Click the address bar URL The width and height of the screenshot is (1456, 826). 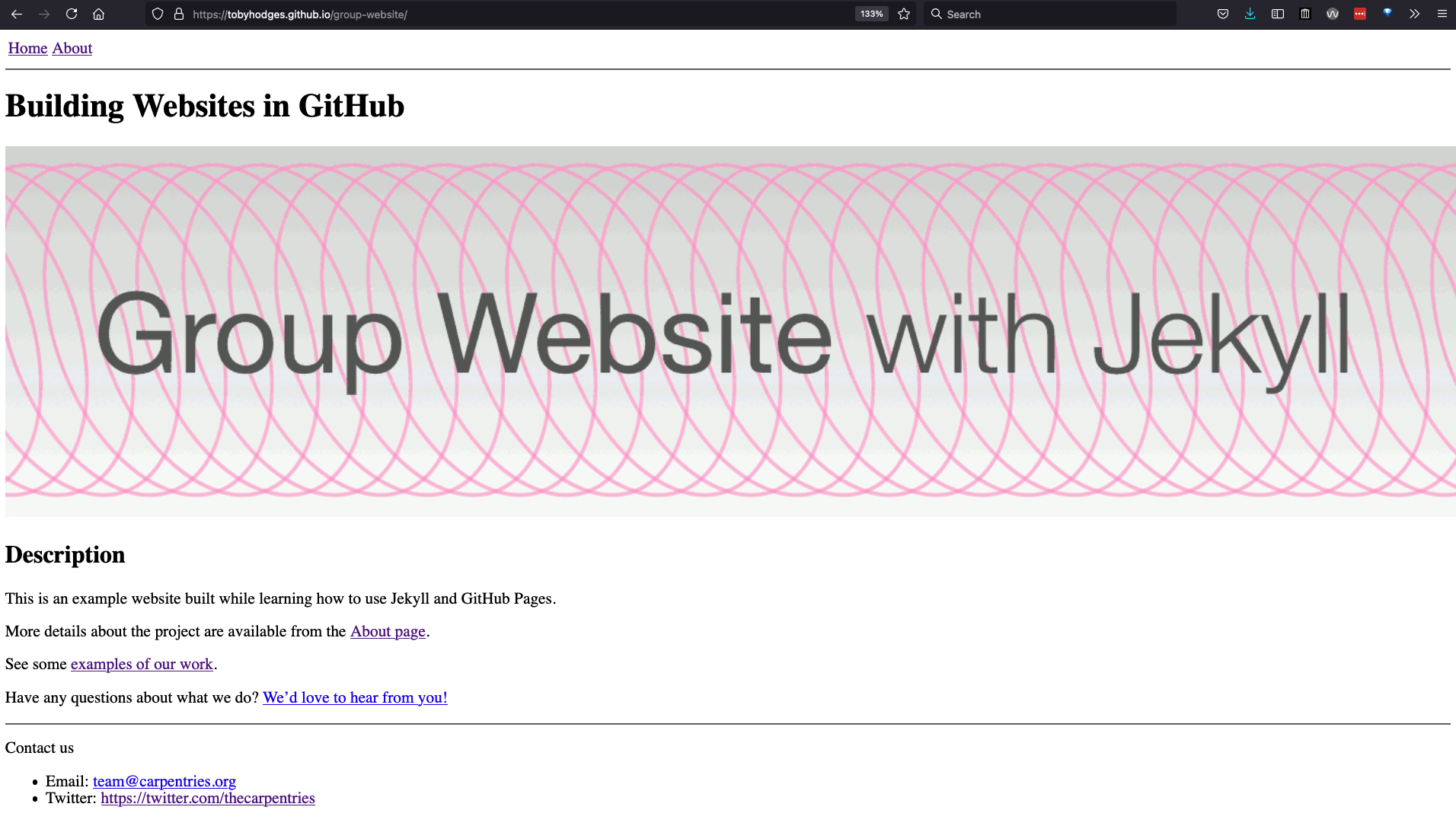tap(300, 14)
